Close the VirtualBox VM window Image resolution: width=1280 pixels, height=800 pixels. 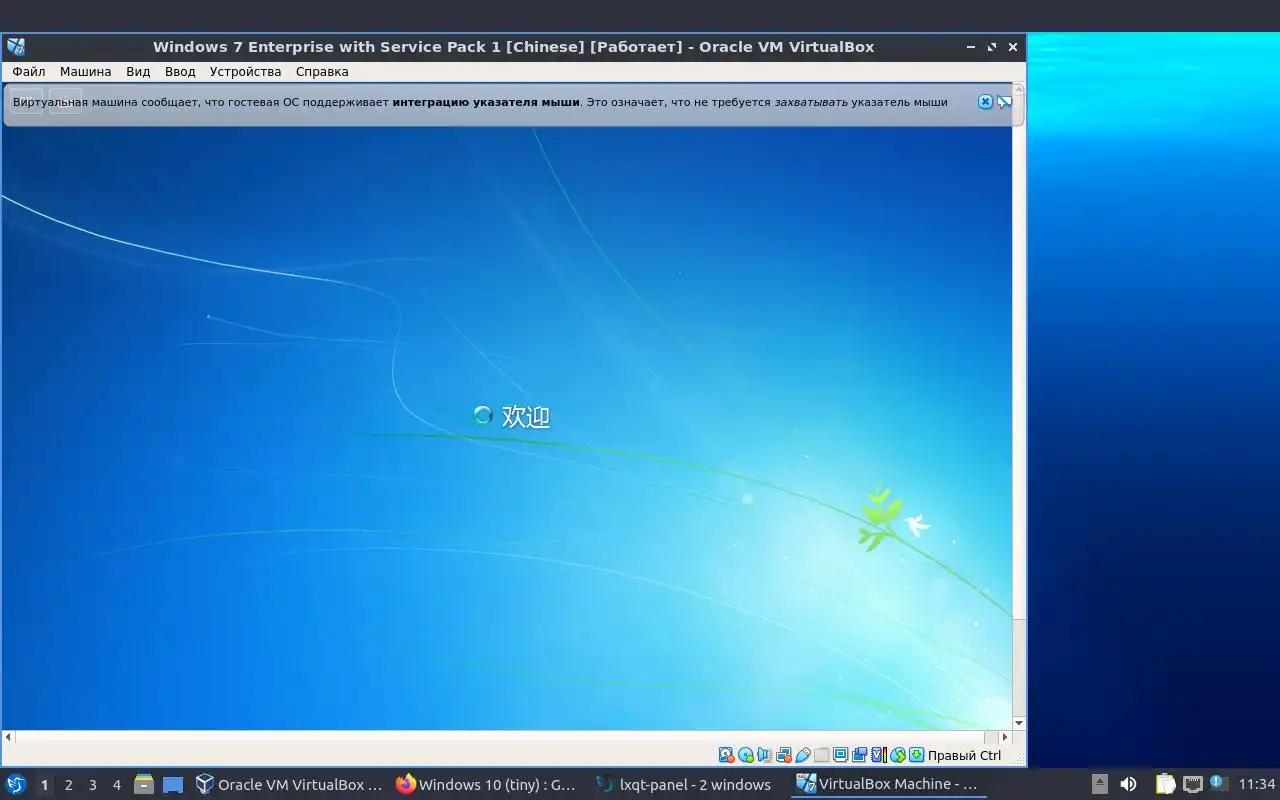pos(1013,47)
